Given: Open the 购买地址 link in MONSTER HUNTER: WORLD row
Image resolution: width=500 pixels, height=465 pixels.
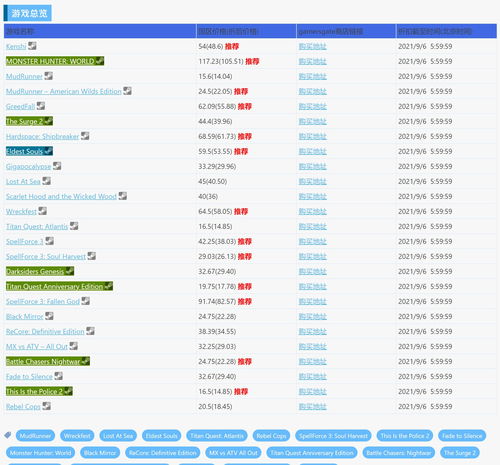Looking at the screenshot, I should click(313, 61).
